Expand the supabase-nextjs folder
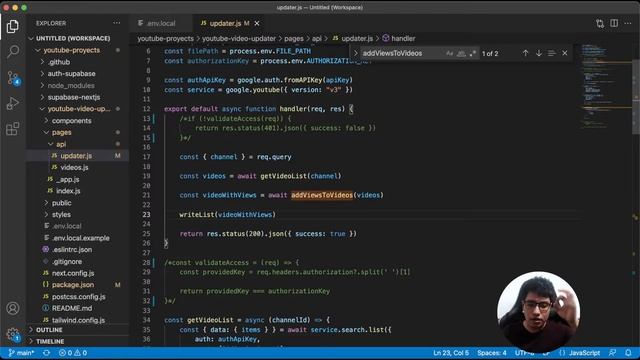 [74, 97]
